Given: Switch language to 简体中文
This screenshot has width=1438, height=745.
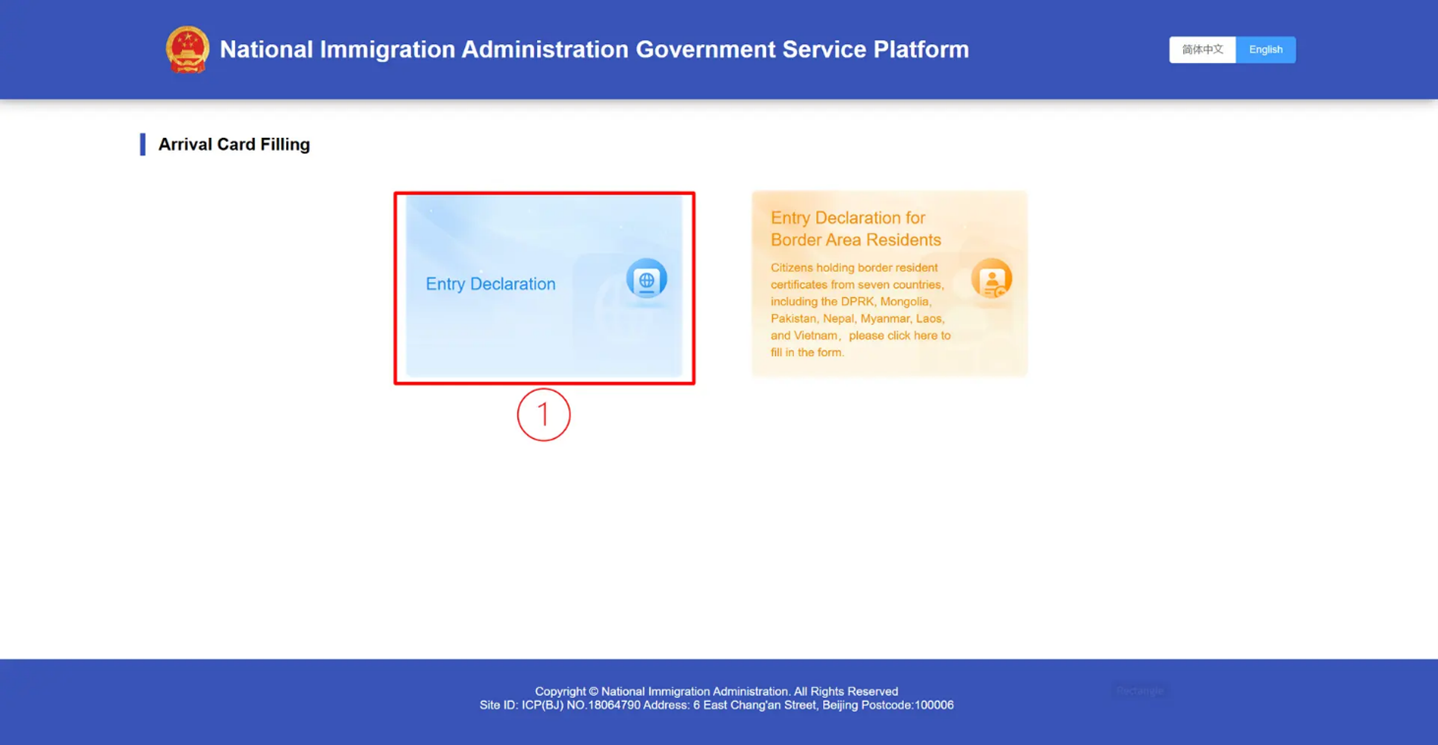Looking at the screenshot, I should tap(1202, 50).
